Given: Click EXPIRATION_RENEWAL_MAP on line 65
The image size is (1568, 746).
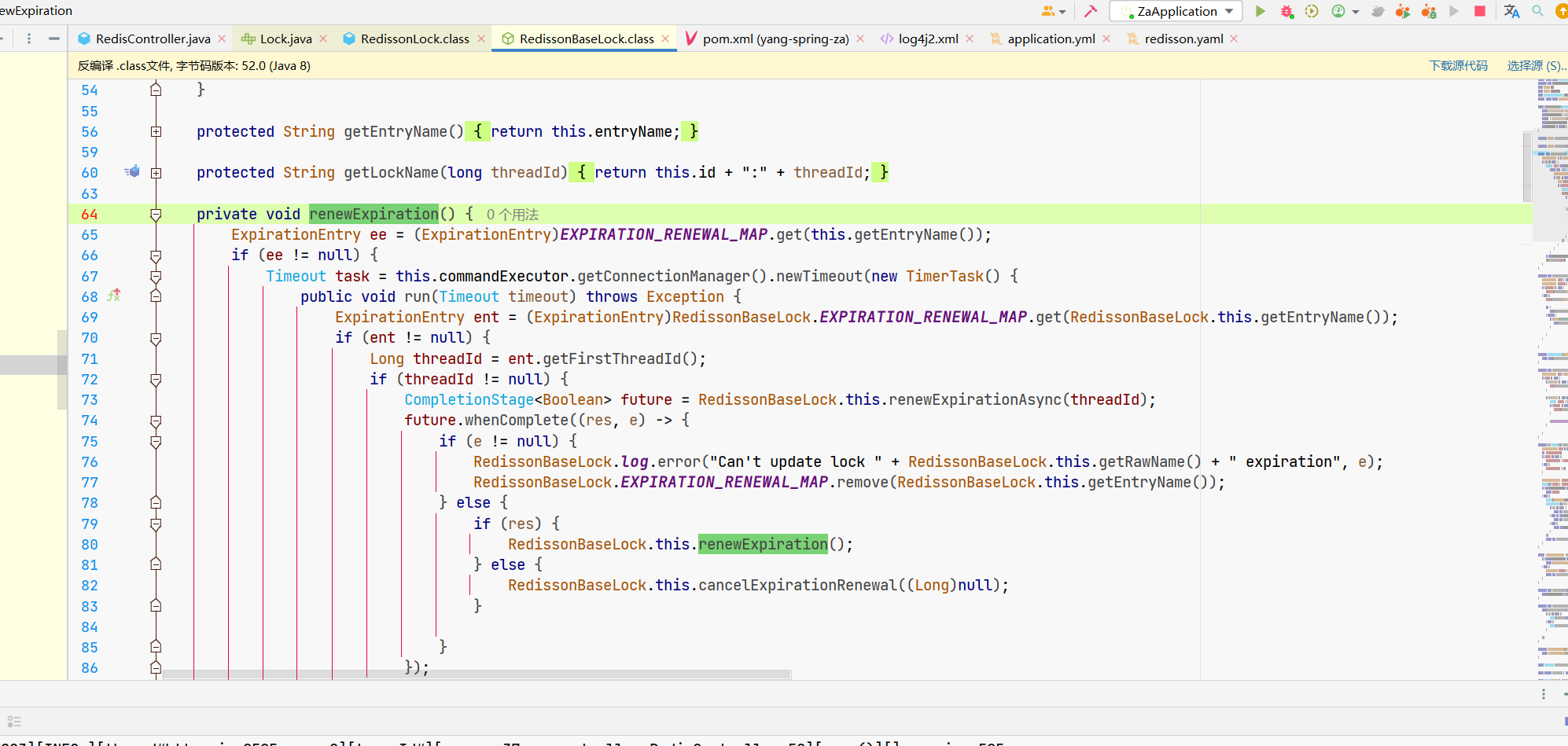Looking at the screenshot, I should click(x=664, y=235).
